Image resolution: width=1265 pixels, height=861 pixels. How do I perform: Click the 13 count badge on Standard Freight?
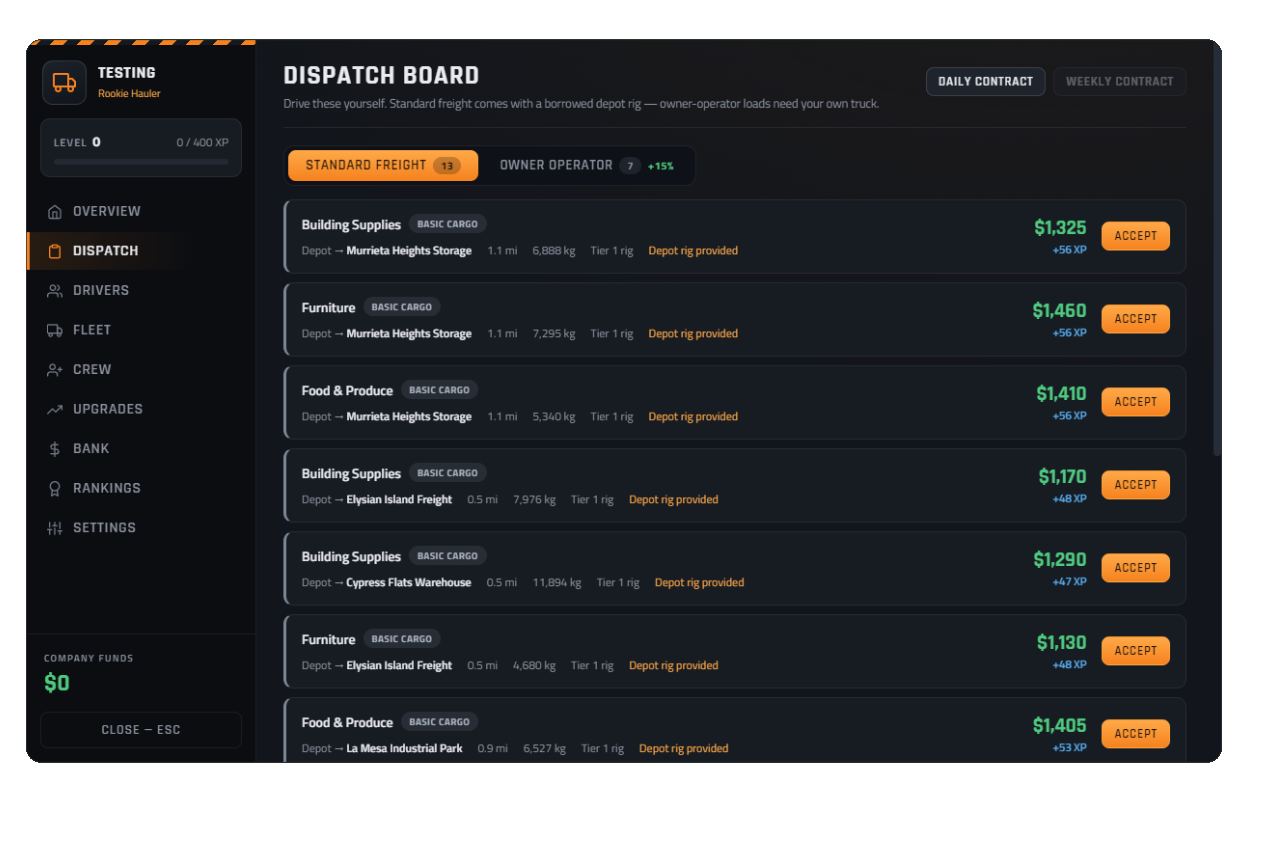coord(447,166)
